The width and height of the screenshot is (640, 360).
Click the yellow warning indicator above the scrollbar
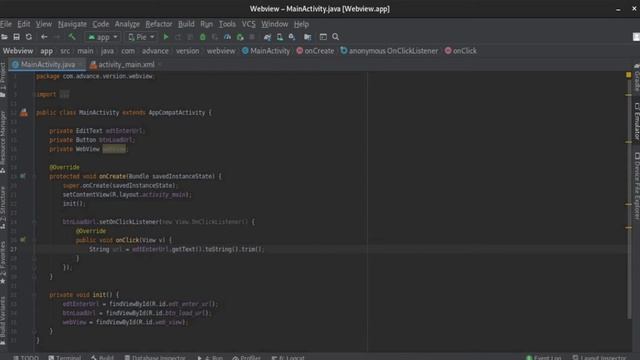(629, 75)
